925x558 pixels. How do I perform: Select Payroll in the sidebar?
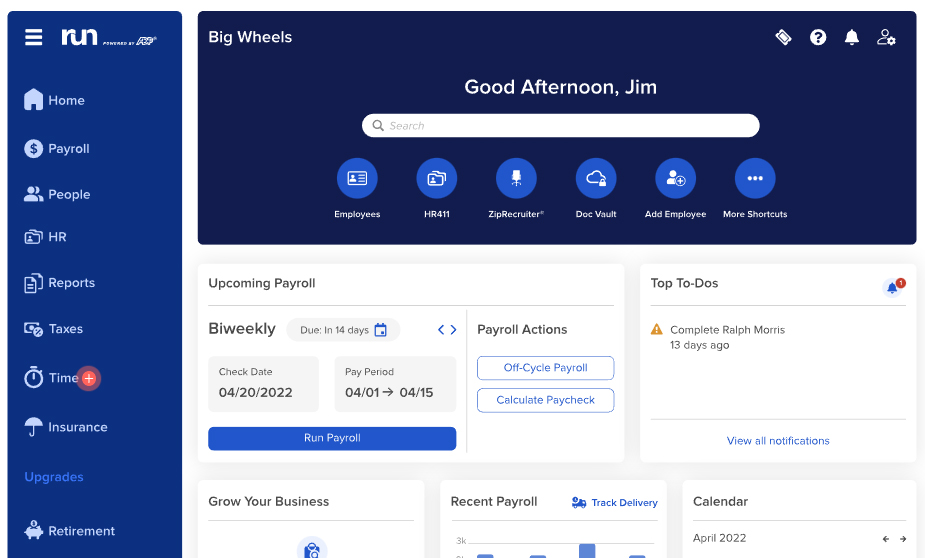[x=68, y=148]
